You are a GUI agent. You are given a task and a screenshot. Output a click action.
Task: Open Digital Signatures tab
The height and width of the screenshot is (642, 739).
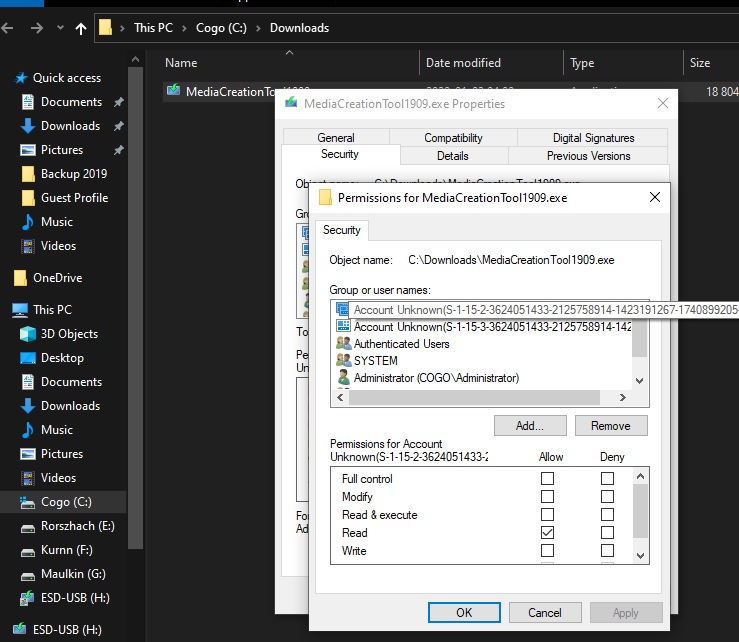(593, 137)
